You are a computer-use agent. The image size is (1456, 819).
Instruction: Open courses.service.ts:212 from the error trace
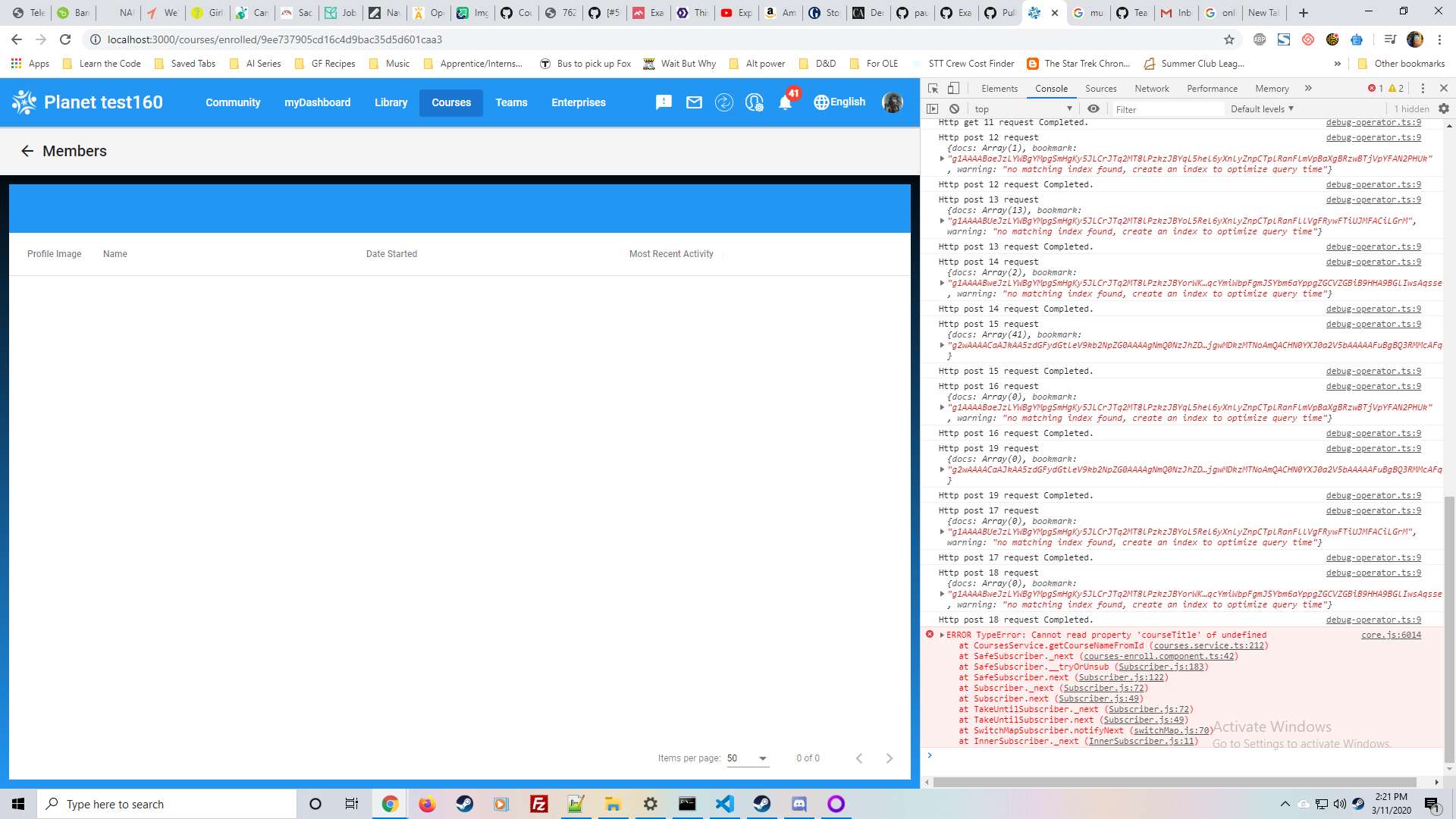pos(1208,645)
